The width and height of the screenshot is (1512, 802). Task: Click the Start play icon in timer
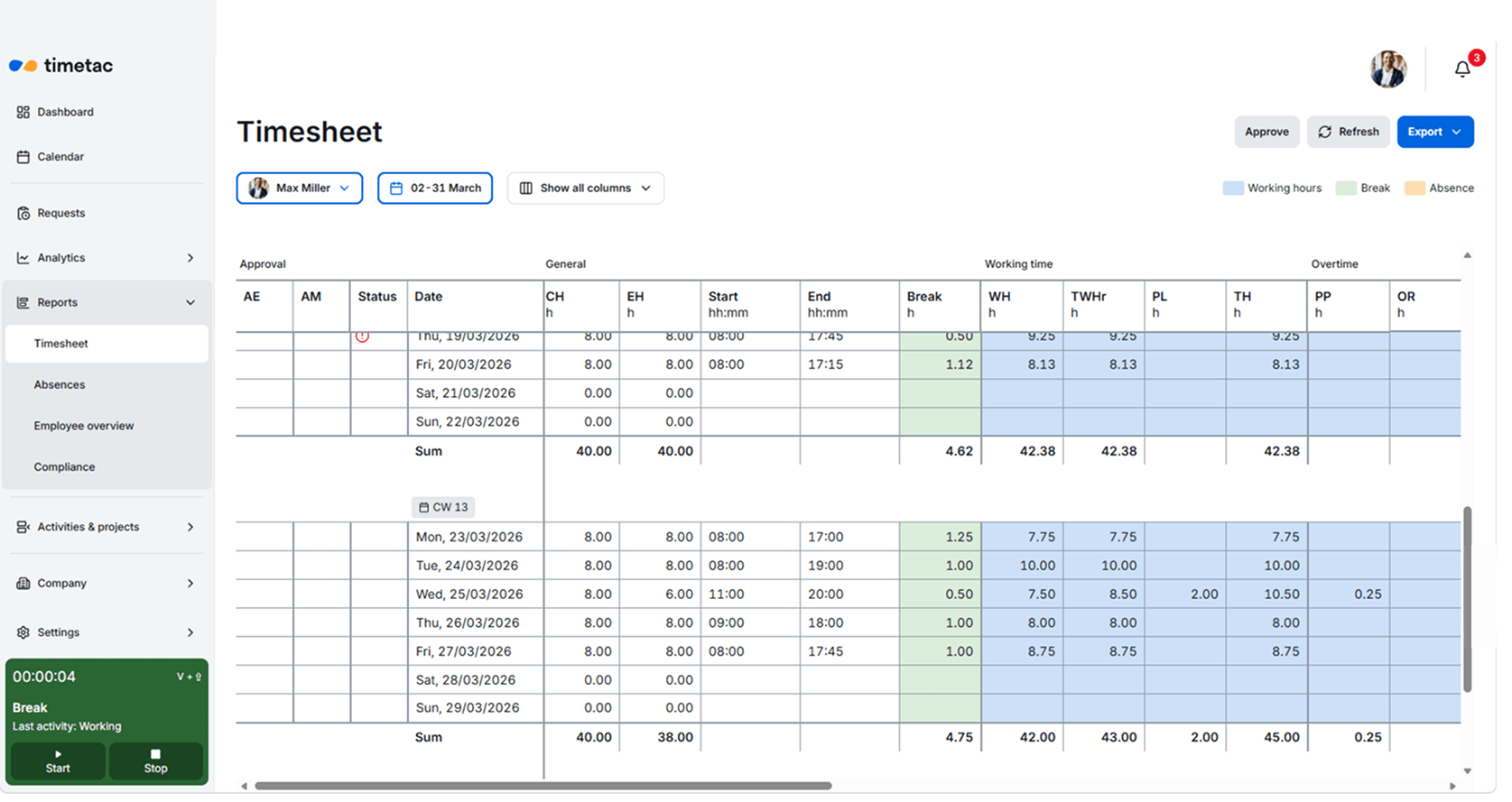[x=58, y=754]
